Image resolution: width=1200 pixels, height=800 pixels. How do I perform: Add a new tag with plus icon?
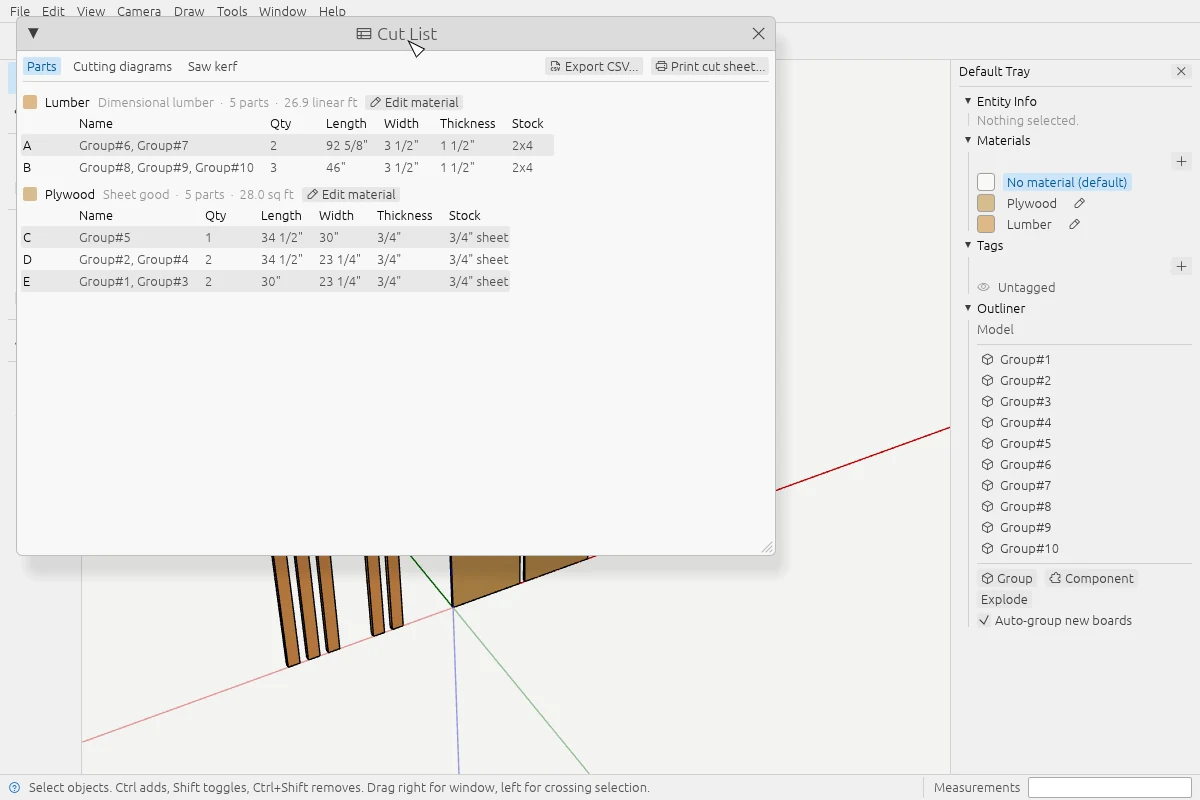[1181, 266]
